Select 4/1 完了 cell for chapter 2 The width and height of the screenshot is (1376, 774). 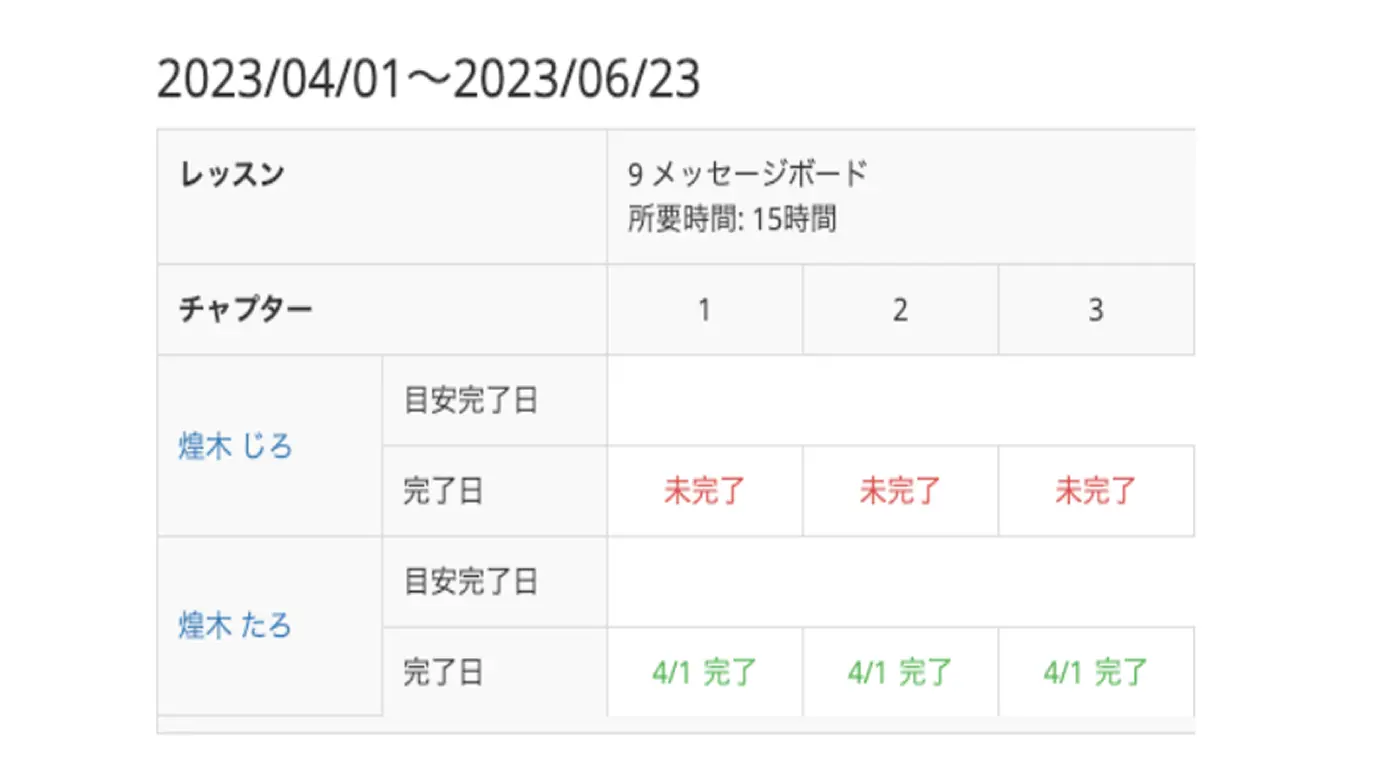(900, 672)
